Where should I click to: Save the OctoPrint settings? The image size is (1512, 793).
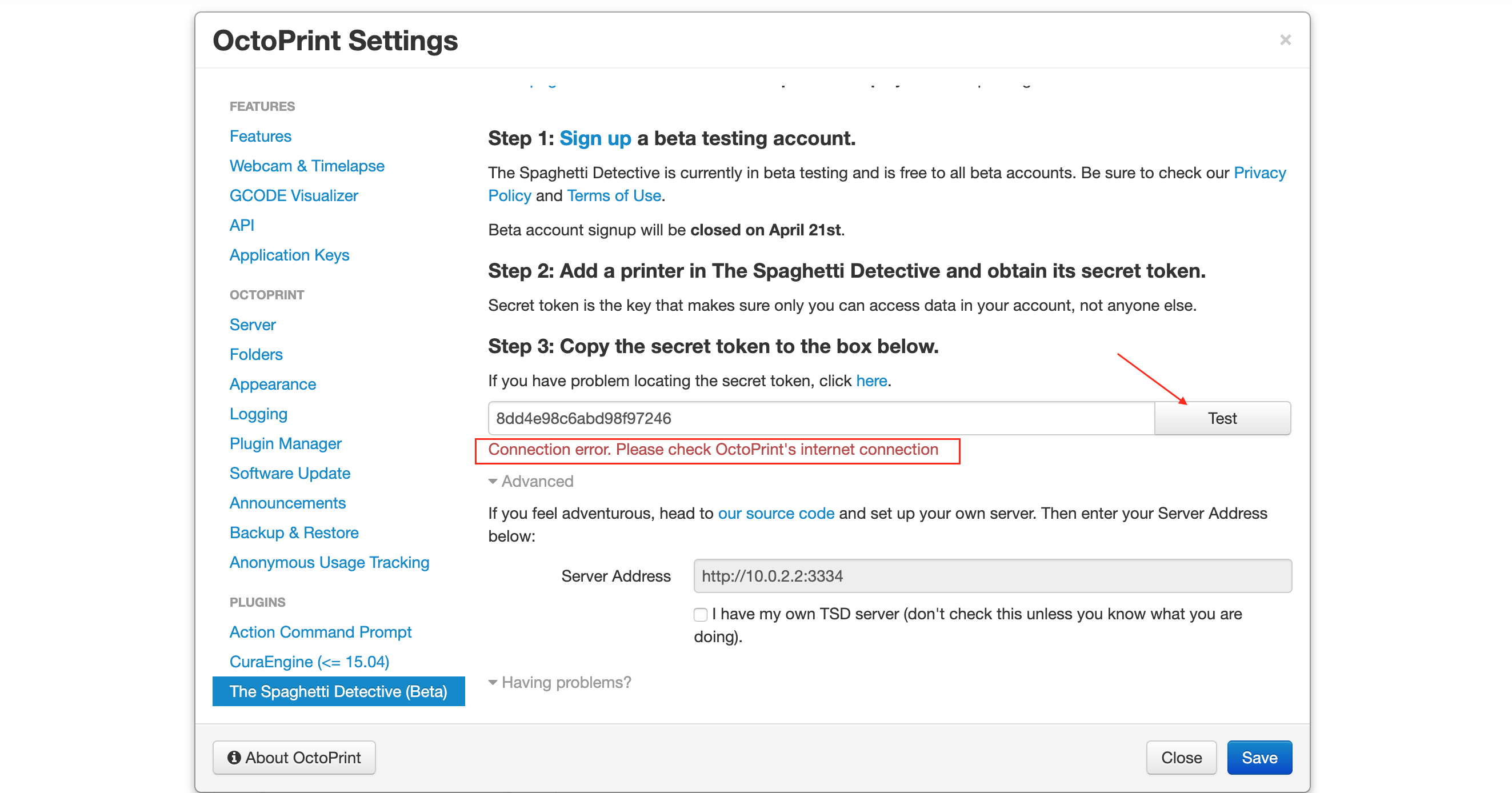[x=1259, y=757]
